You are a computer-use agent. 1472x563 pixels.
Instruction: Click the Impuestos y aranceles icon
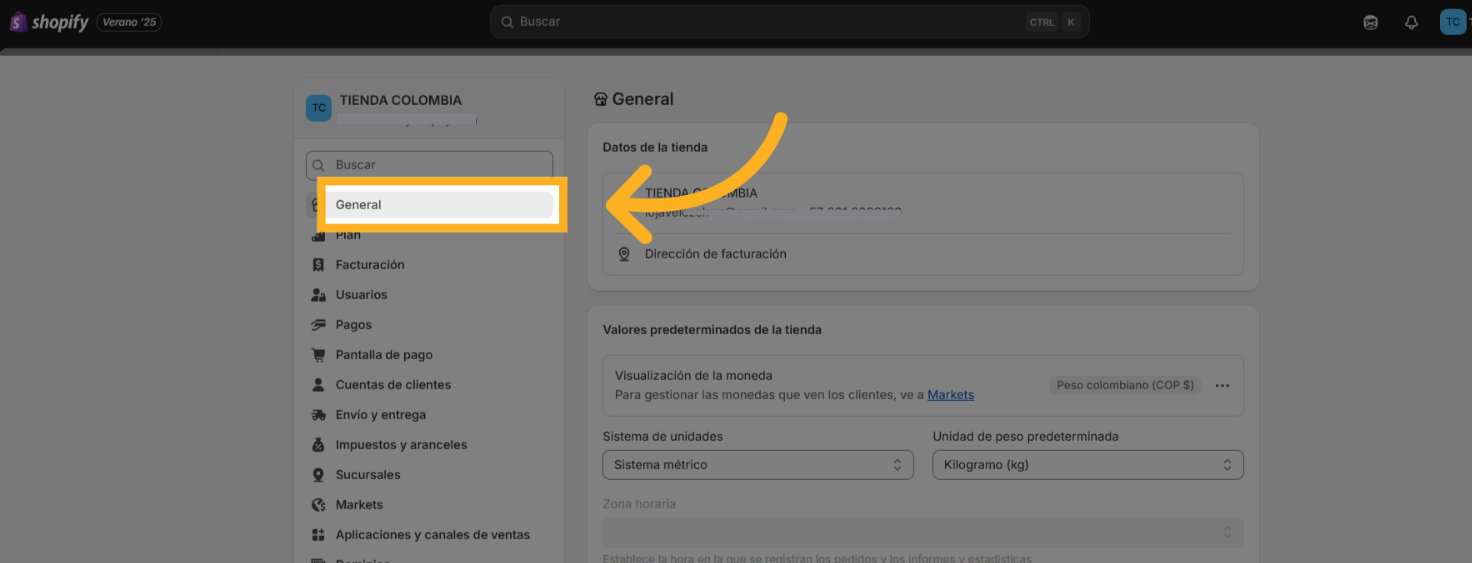[x=318, y=445]
